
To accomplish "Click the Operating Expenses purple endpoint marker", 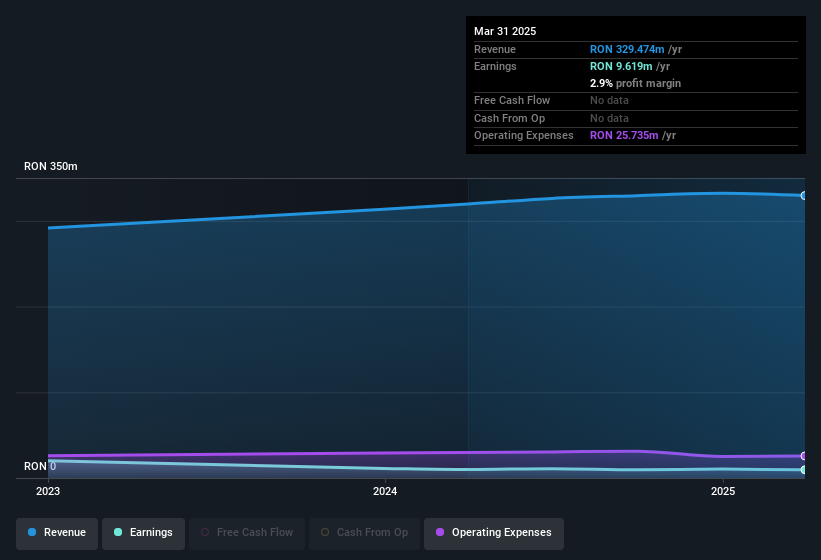I will 804,456.
